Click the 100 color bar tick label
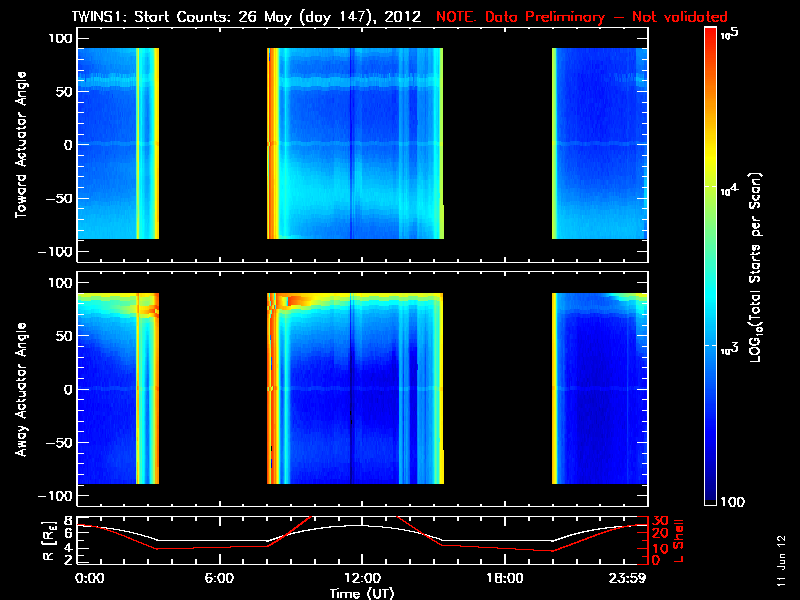Viewport: 800px width, 600px height. tap(731, 501)
